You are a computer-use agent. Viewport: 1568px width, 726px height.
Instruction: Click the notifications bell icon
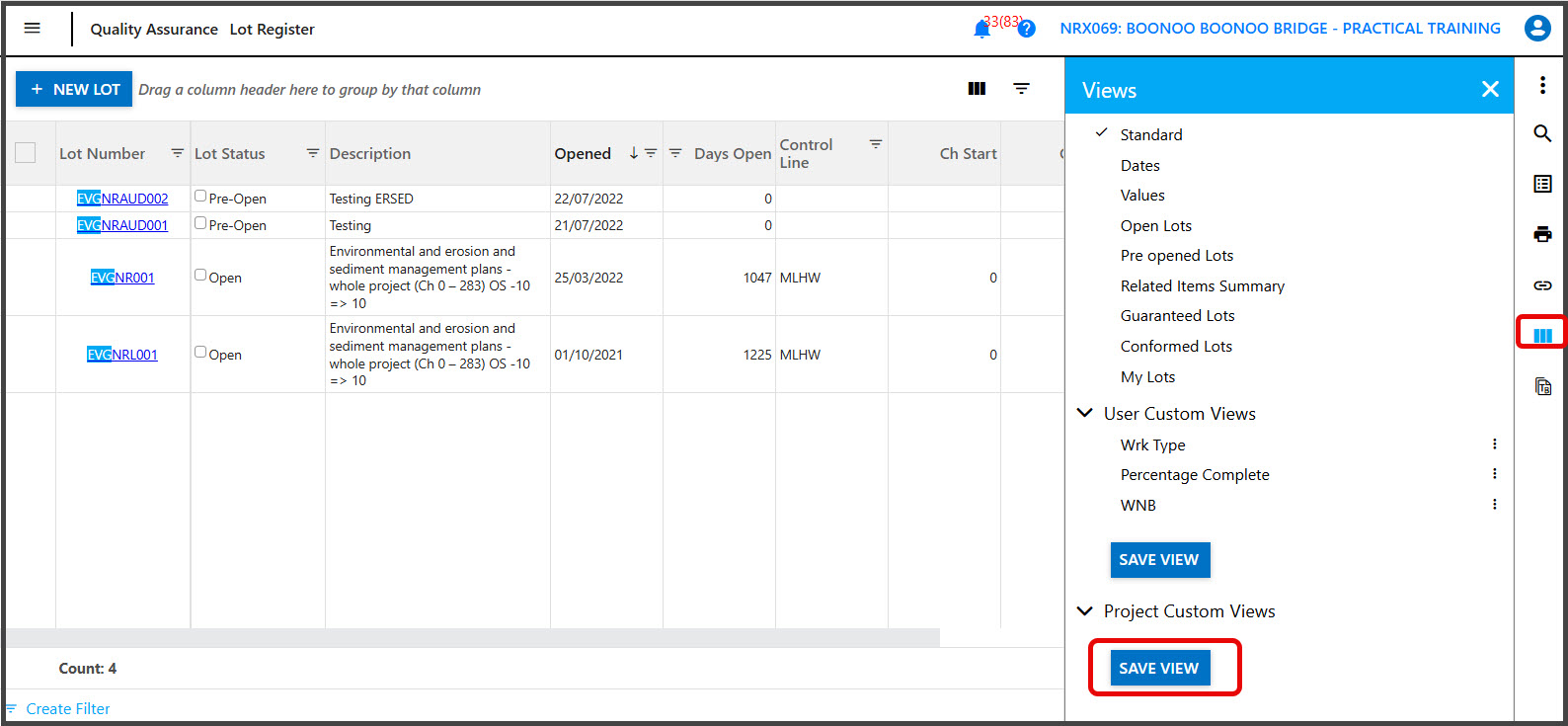[x=981, y=30]
